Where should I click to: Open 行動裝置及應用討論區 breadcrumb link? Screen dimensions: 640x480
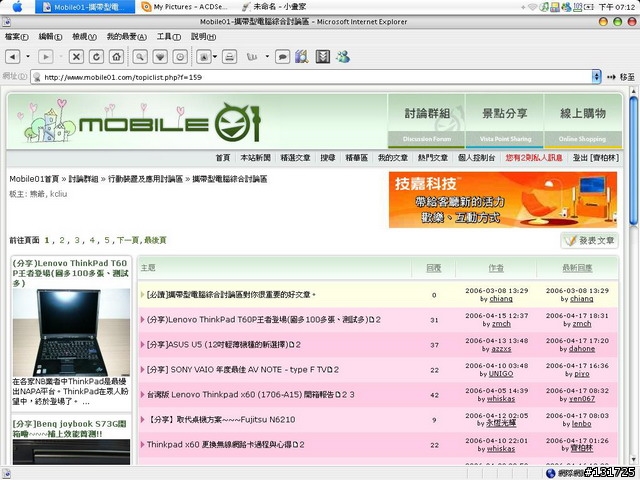[x=145, y=179]
